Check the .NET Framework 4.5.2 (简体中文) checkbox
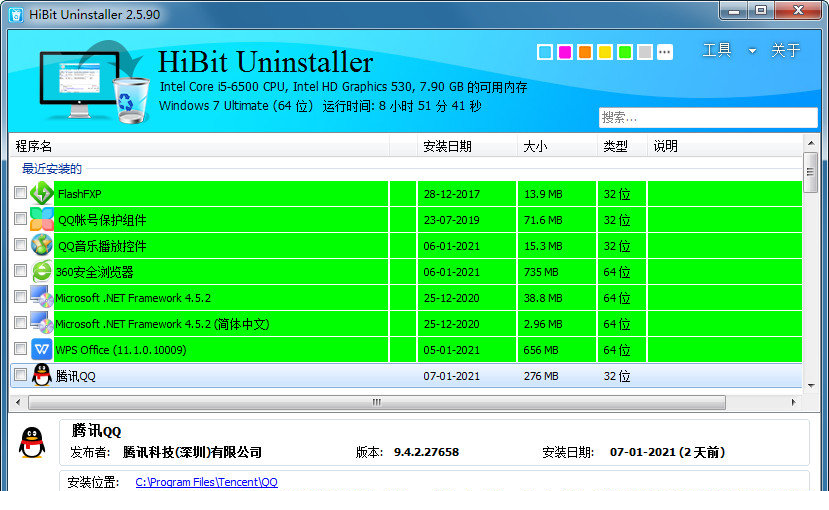Screen dimensions: 829x510 pyautogui.click(x=20, y=322)
